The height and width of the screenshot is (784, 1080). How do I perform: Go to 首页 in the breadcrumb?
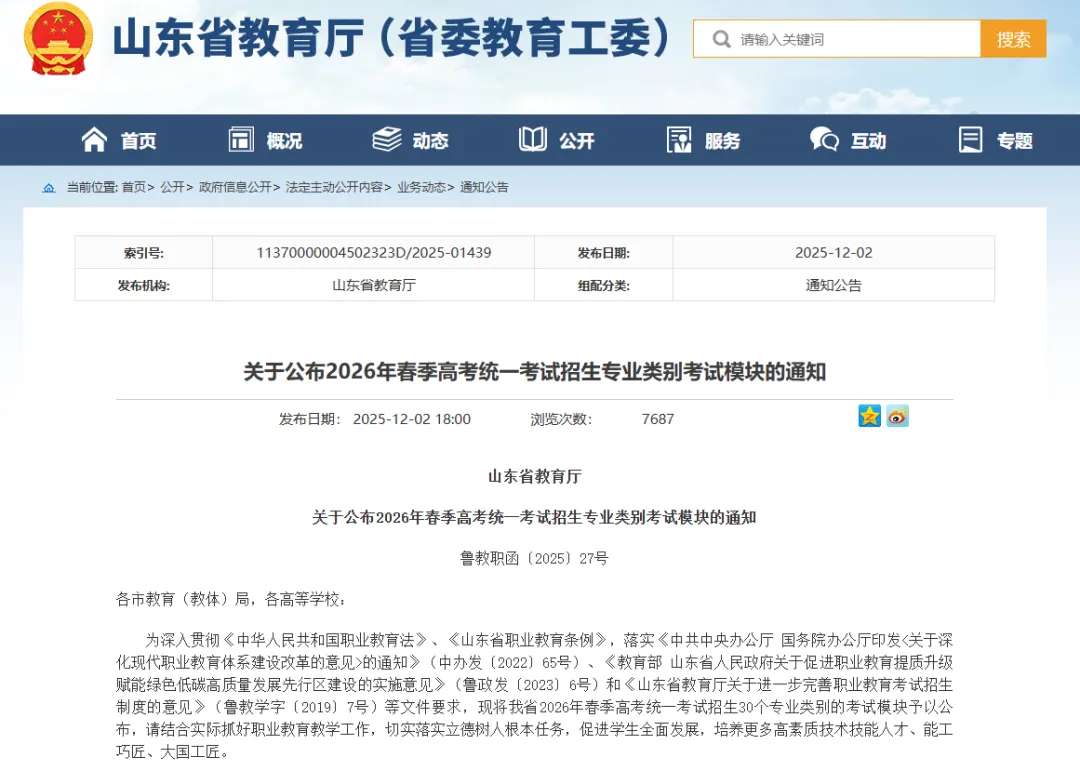click(x=134, y=187)
